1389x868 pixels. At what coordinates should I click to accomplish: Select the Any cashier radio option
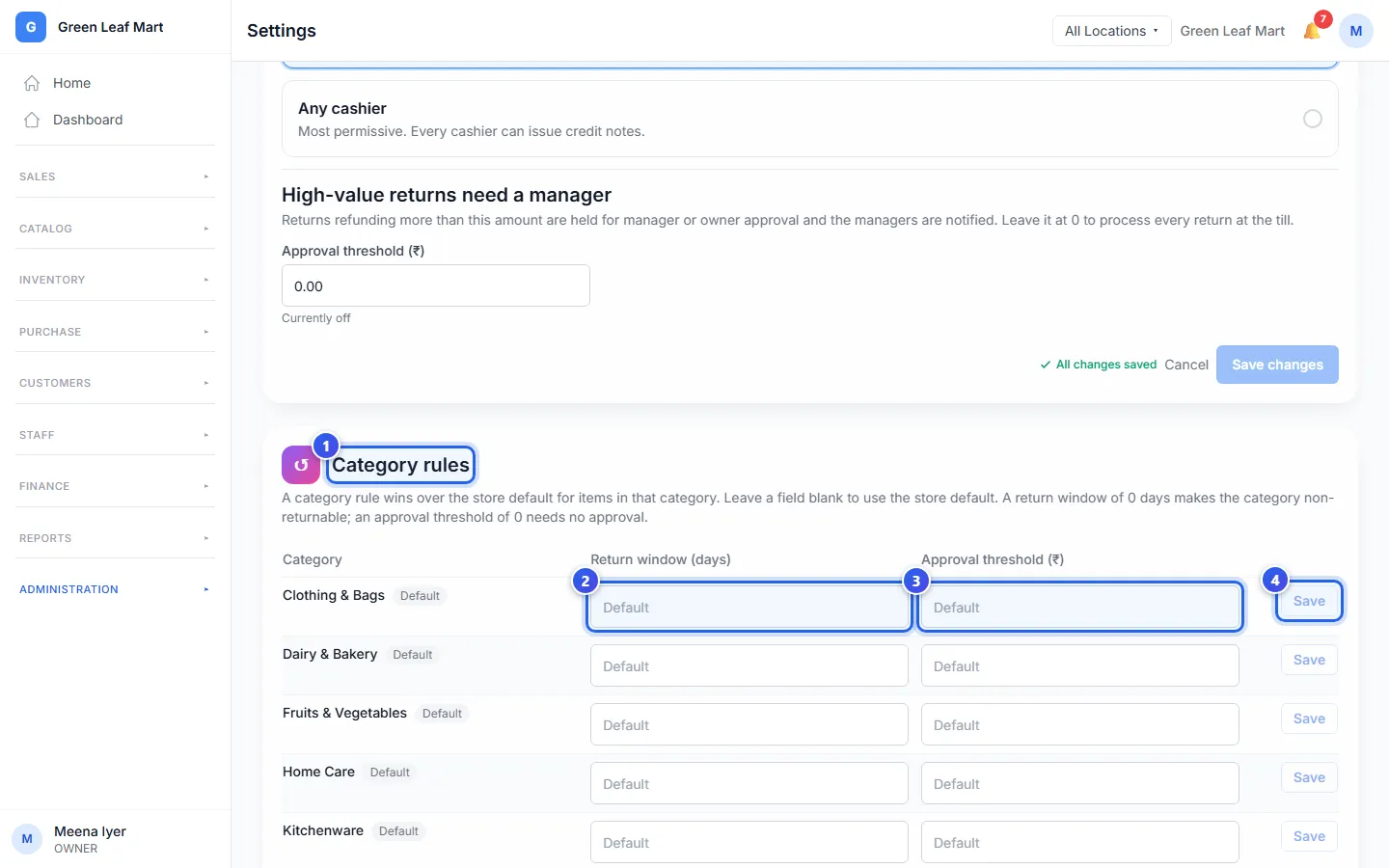(1313, 119)
